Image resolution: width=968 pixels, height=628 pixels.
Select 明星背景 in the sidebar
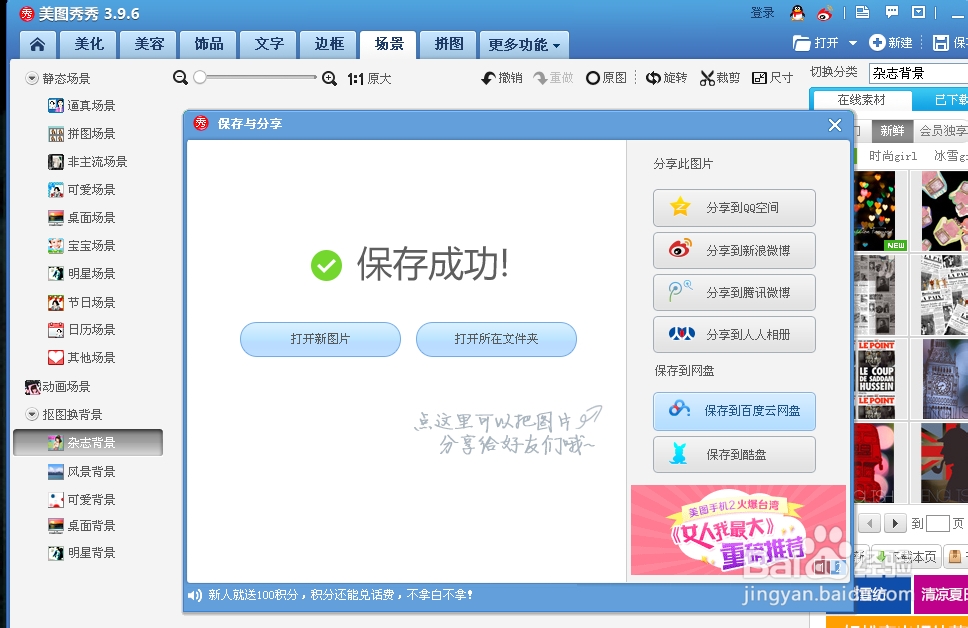pos(81,553)
